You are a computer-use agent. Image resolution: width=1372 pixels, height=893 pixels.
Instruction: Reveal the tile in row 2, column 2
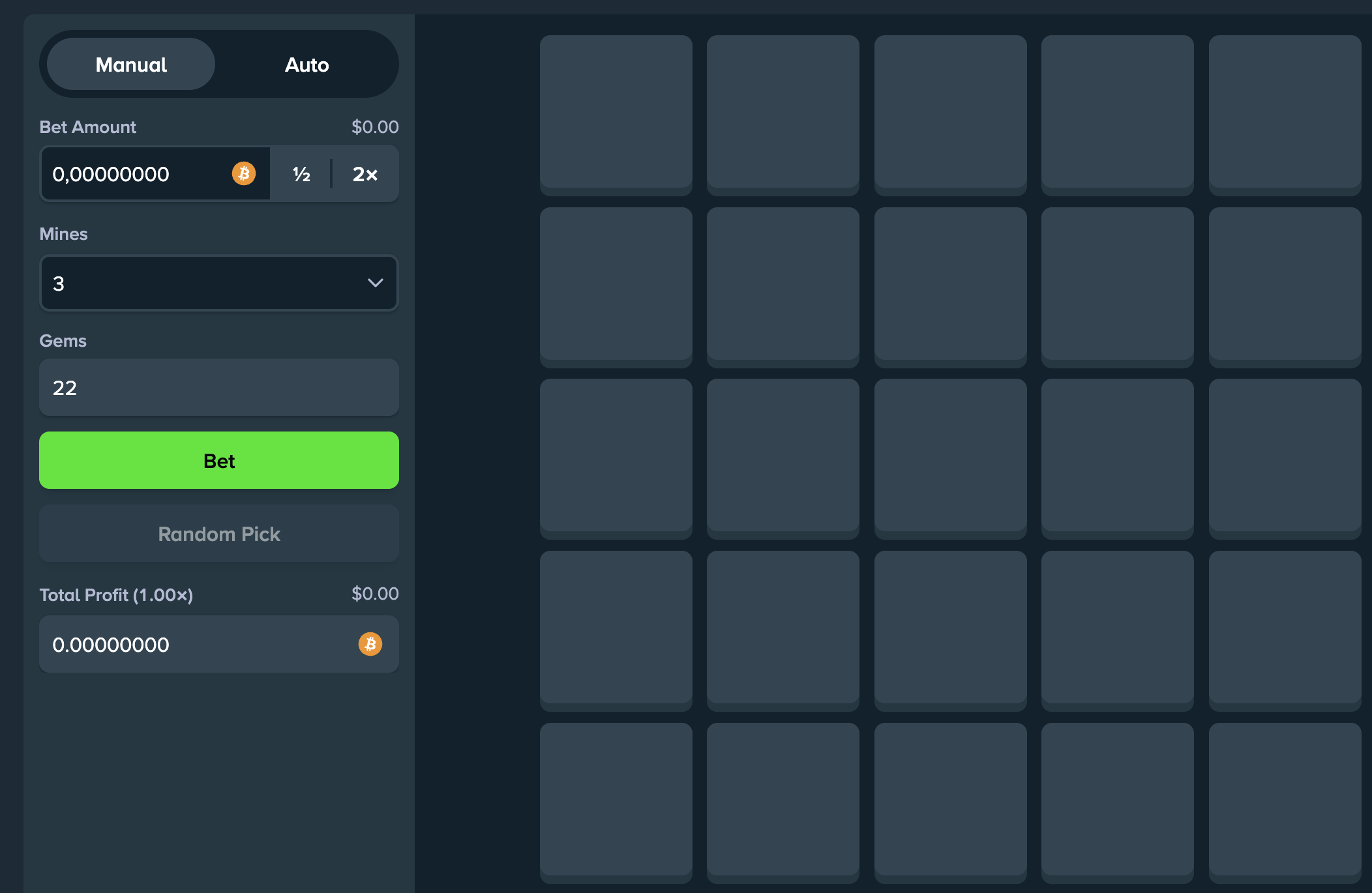click(783, 287)
